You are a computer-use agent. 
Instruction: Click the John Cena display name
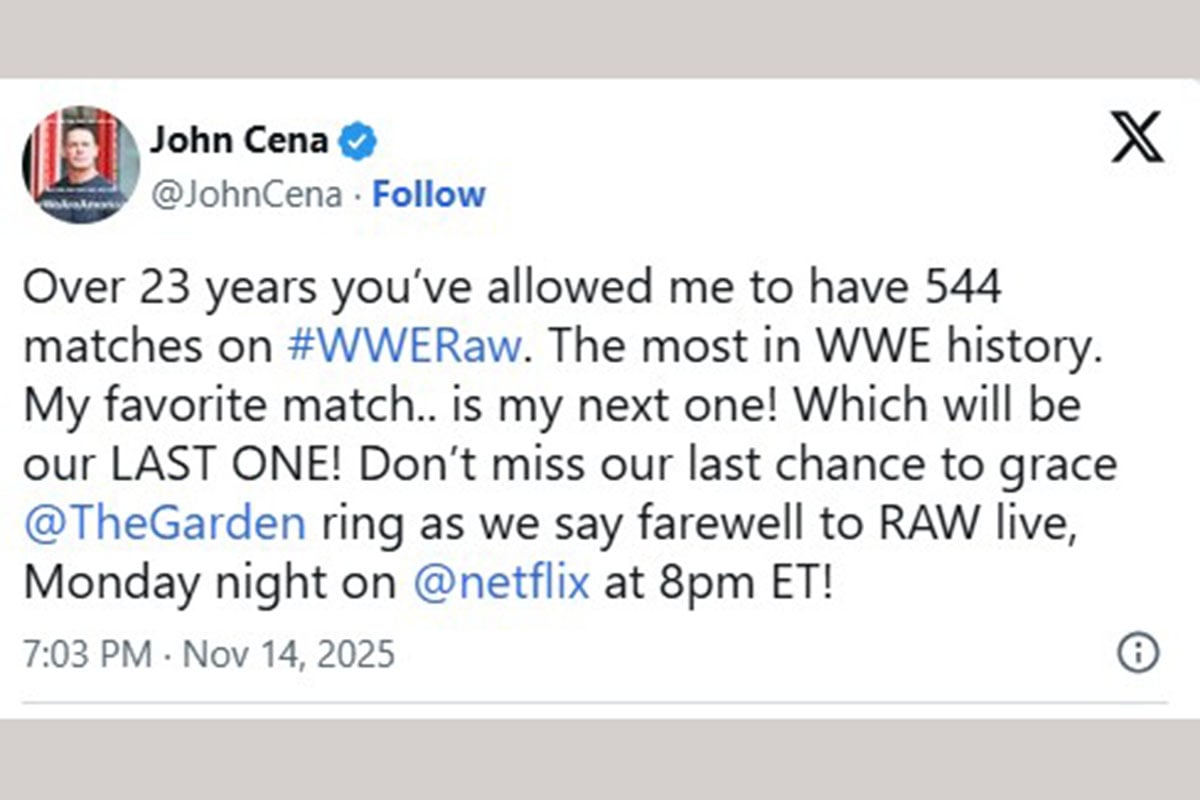pyautogui.click(x=240, y=140)
